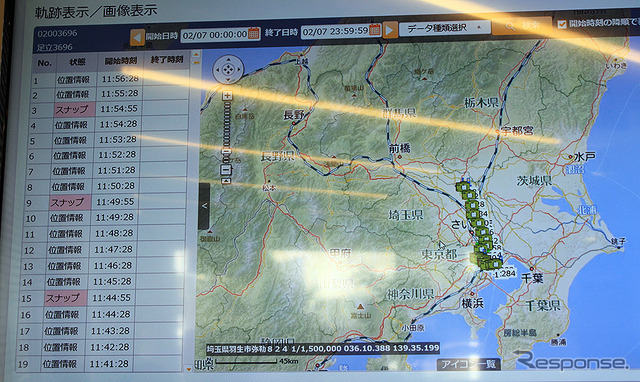The image size is (640, 382).
Task: Select row 3 スナップ at 11:54:55
Action: pyautogui.click(x=109, y=109)
